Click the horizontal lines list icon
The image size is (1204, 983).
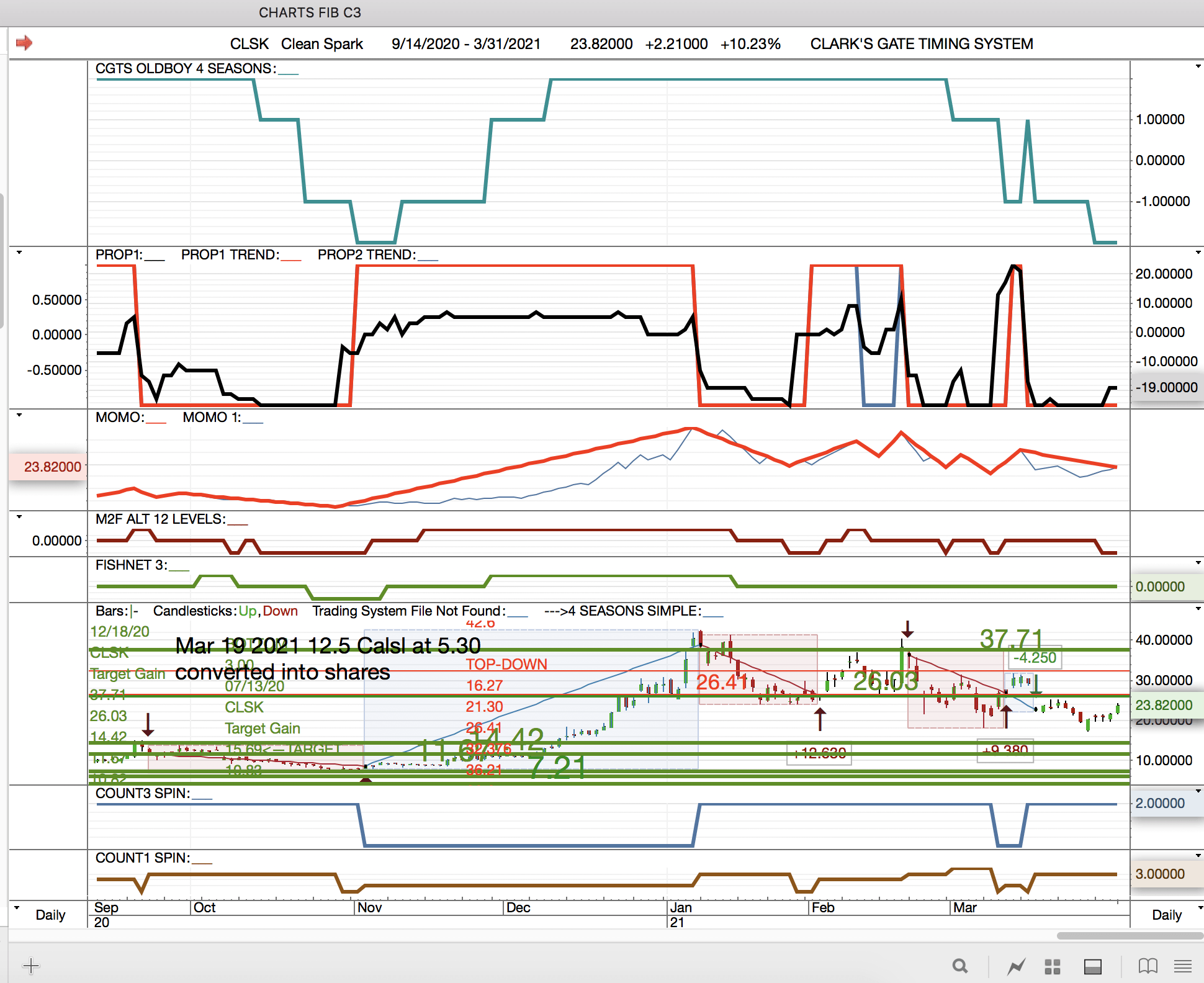click(1183, 966)
